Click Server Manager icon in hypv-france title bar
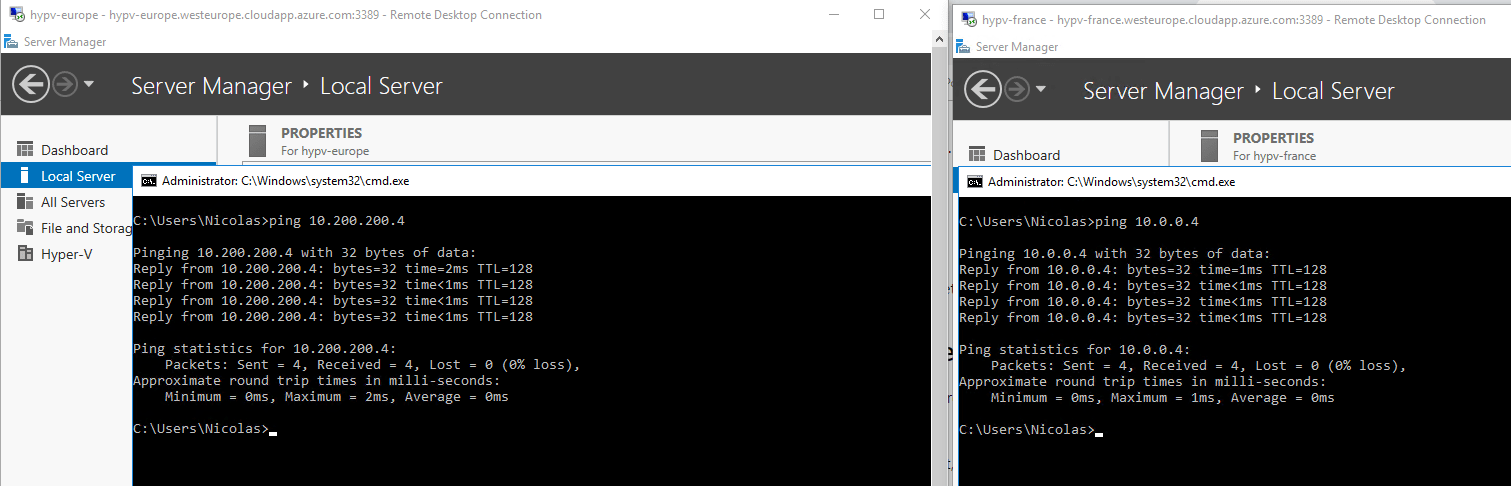Screen dimensions: 1511x486 [963, 46]
